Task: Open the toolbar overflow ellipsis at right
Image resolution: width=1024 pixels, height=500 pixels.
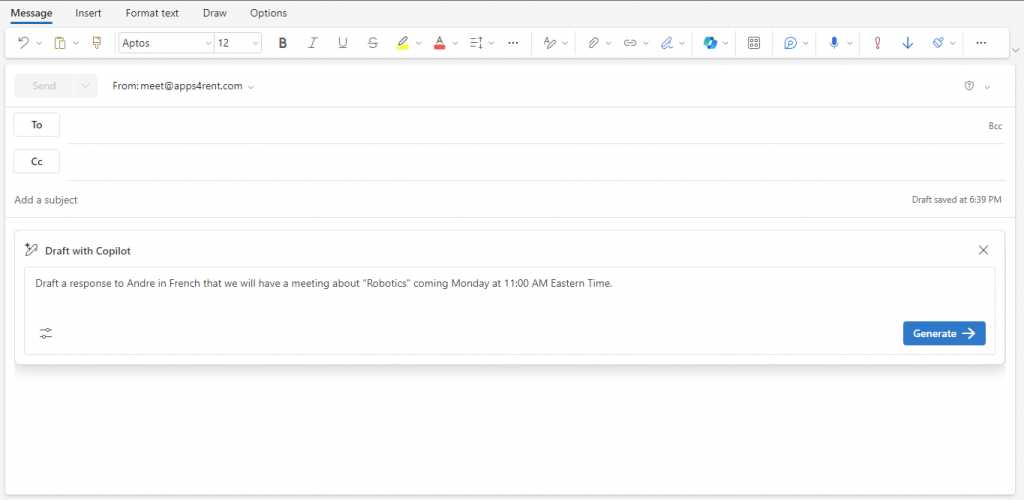Action: (981, 43)
